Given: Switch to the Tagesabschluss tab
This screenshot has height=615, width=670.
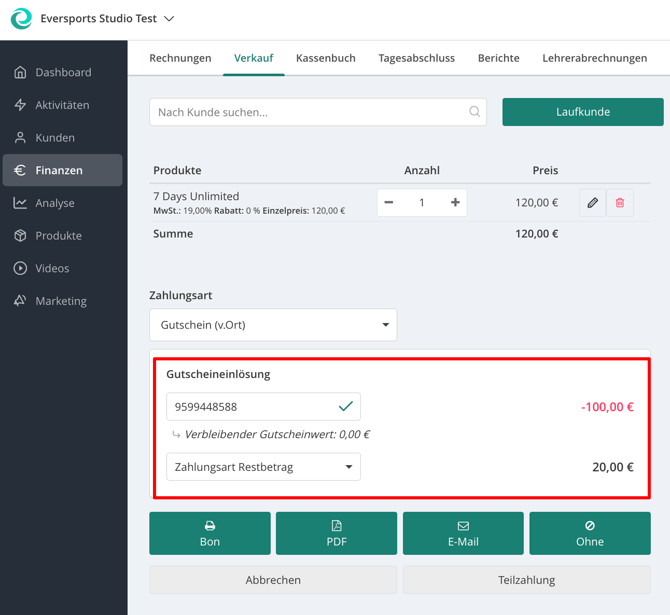Looking at the screenshot, I should click(417, 58).
